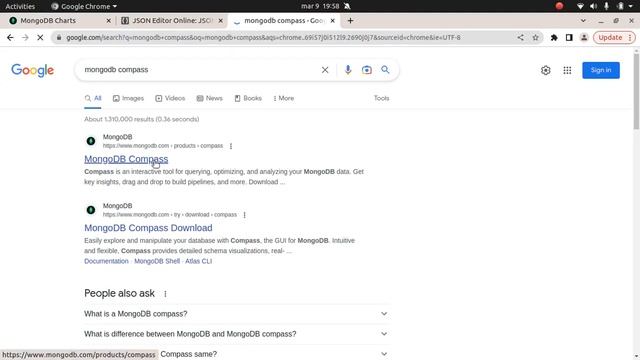Open the Google Chrome app menu in top bar

[84, 6]
